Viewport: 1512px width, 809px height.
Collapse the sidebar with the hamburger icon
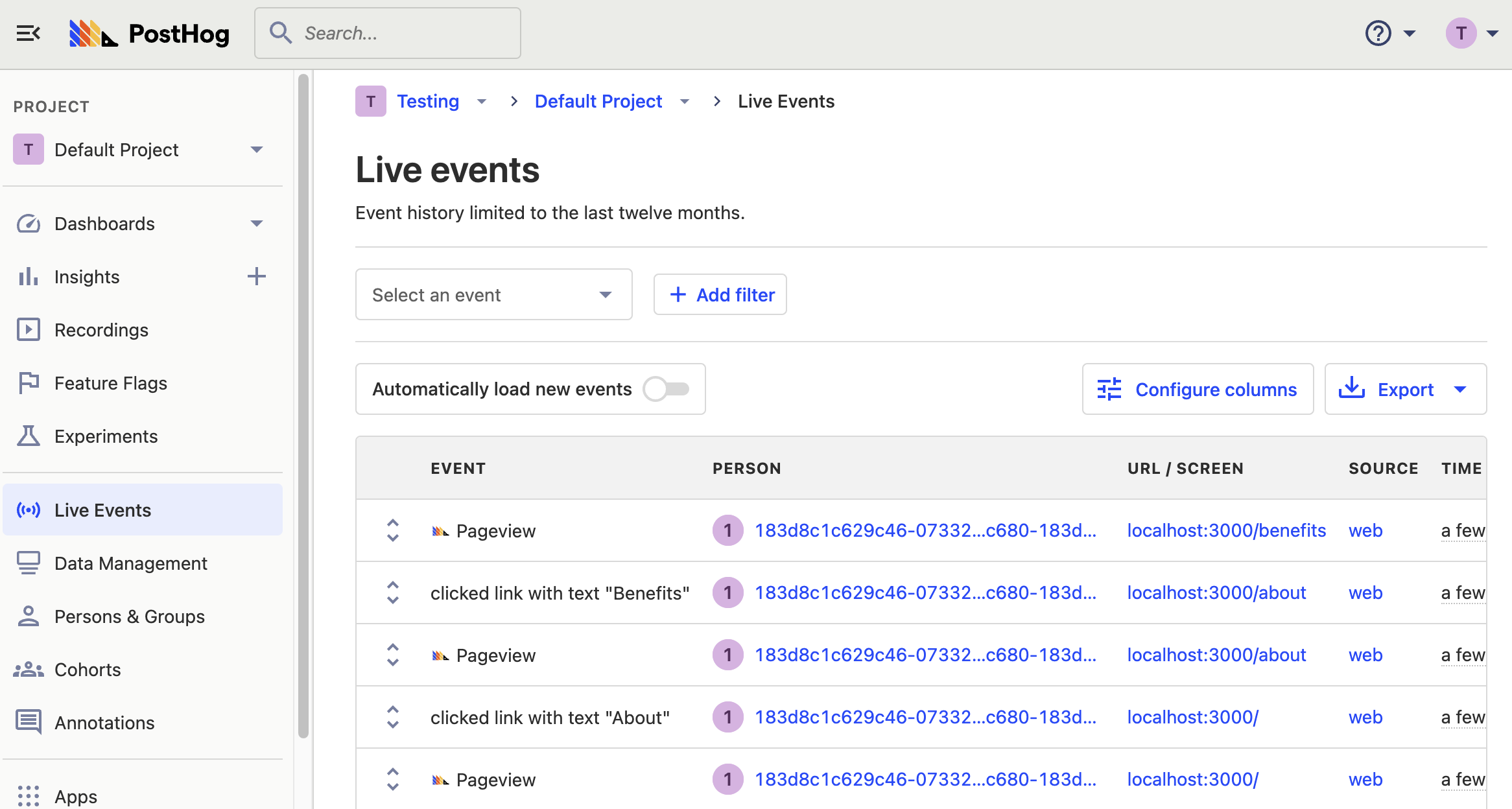(28, 33)
